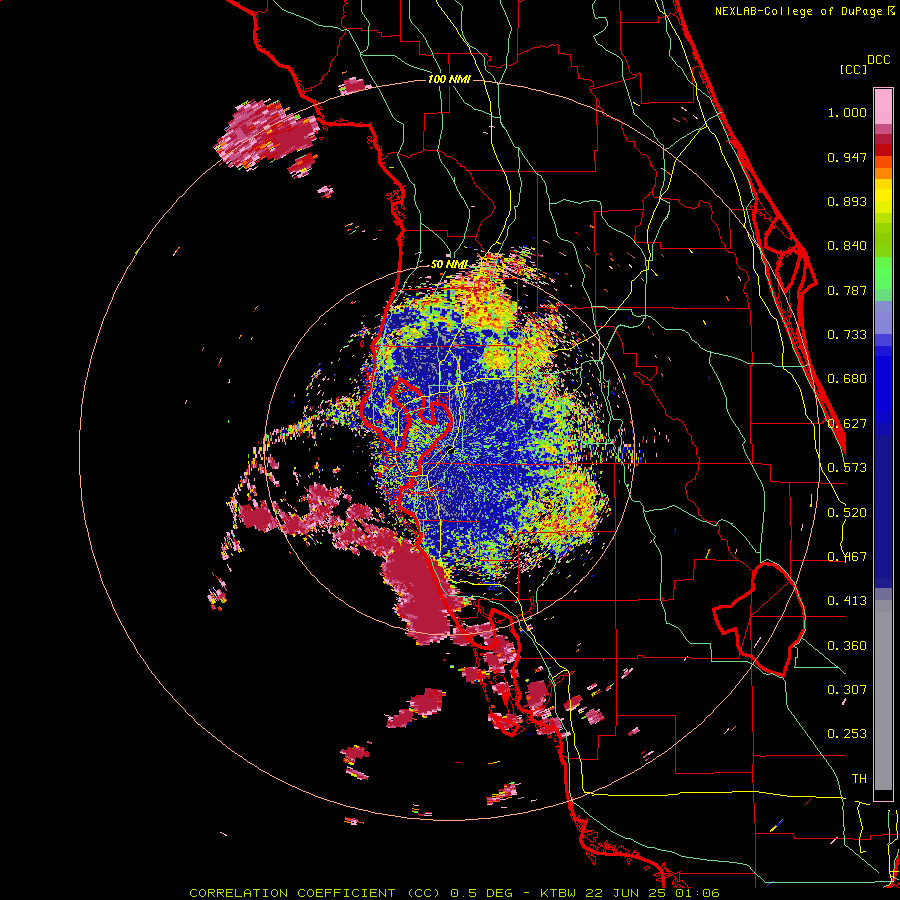The width and height of the screenshot is (900, 900).
Task: Click the yellow segment of the color bar
Action: pos(883,196)
